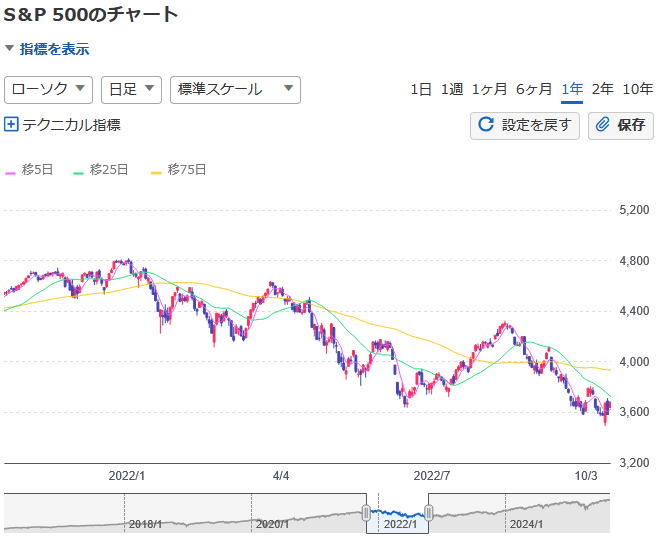Toggle the 移75日 moving average legend
The height and width of the screenshot is (538, 656).
click(178, 170)
